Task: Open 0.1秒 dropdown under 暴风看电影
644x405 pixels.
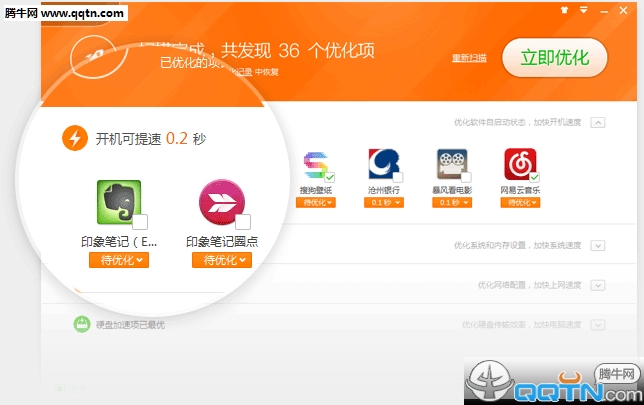Action: [x=452, y=202]
